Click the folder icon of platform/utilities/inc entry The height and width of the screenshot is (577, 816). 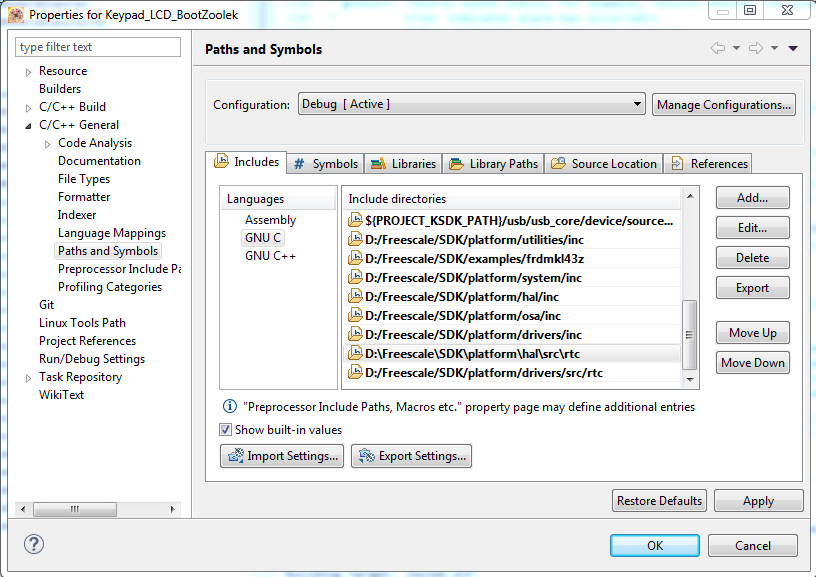tap(355, 239)
